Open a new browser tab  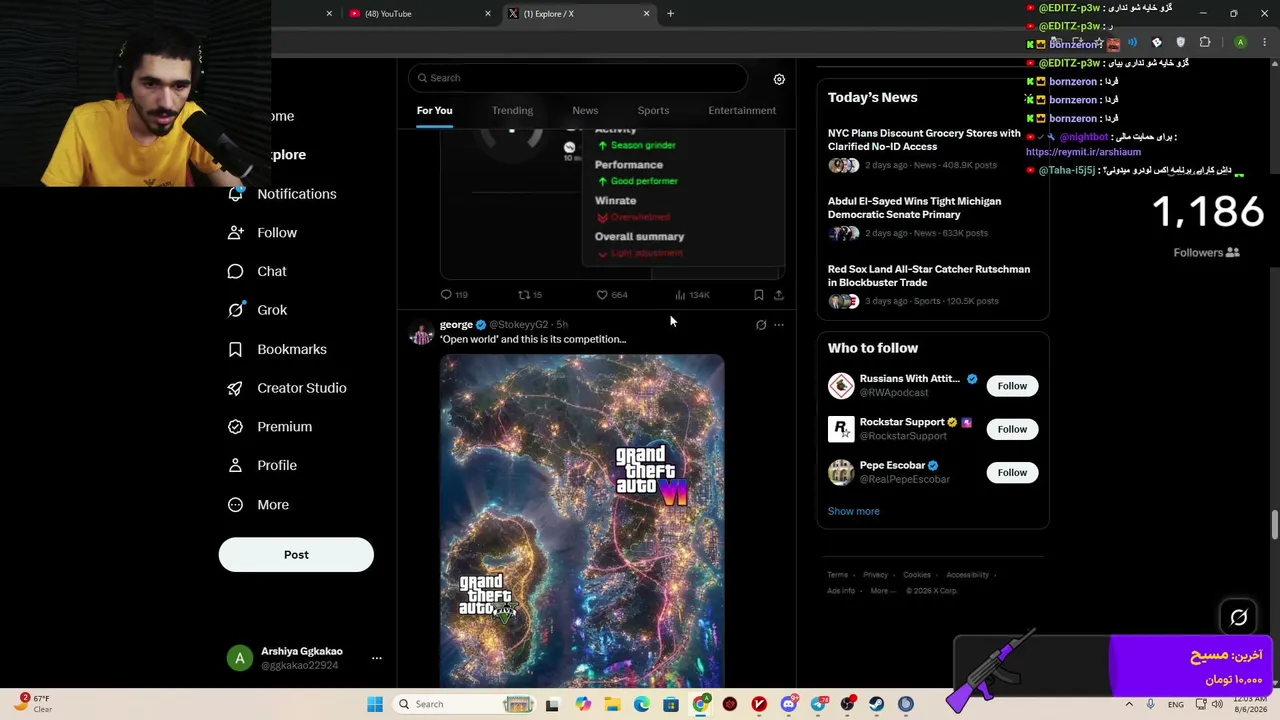[671, 14]
